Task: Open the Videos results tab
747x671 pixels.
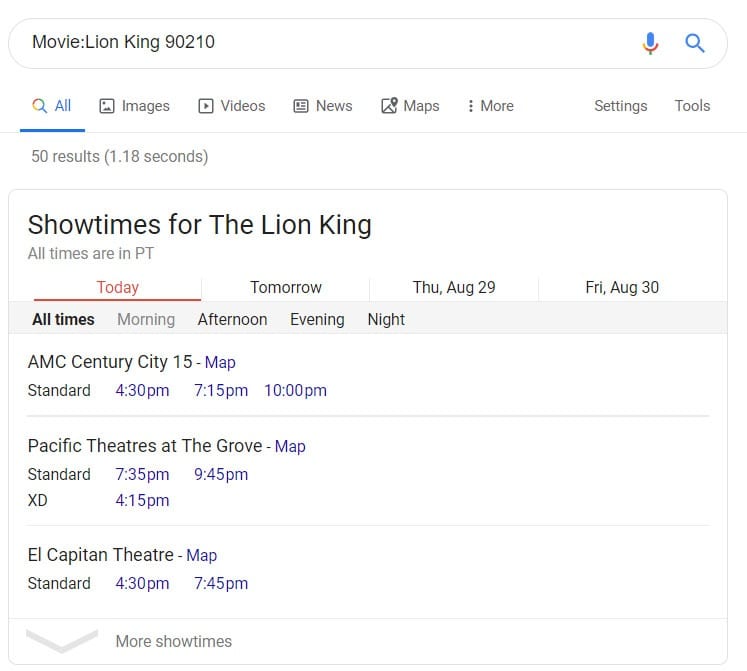Action: pyautogui.click(x=232, y=106)
